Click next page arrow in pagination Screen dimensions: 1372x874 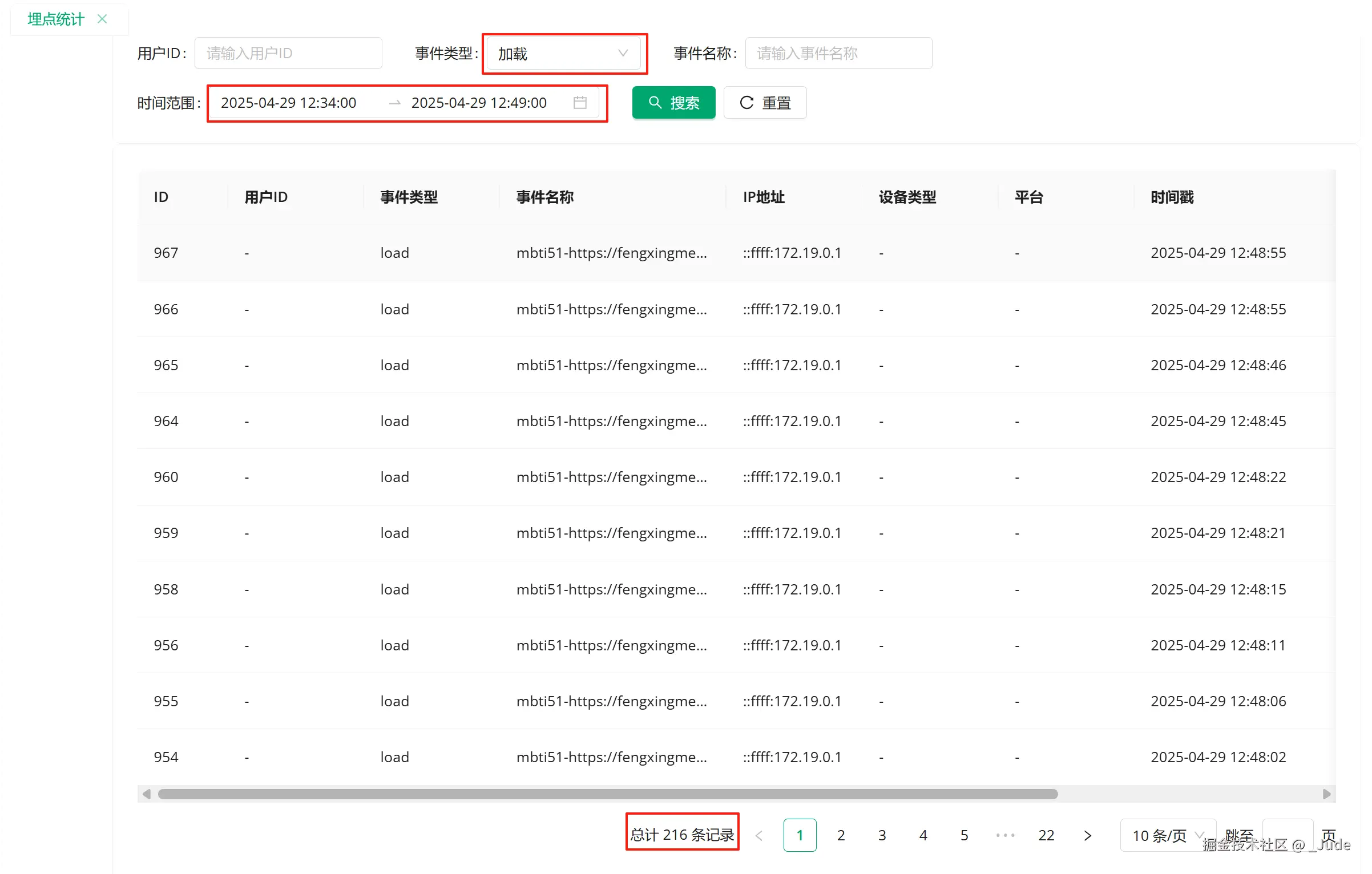point(1088,835)
